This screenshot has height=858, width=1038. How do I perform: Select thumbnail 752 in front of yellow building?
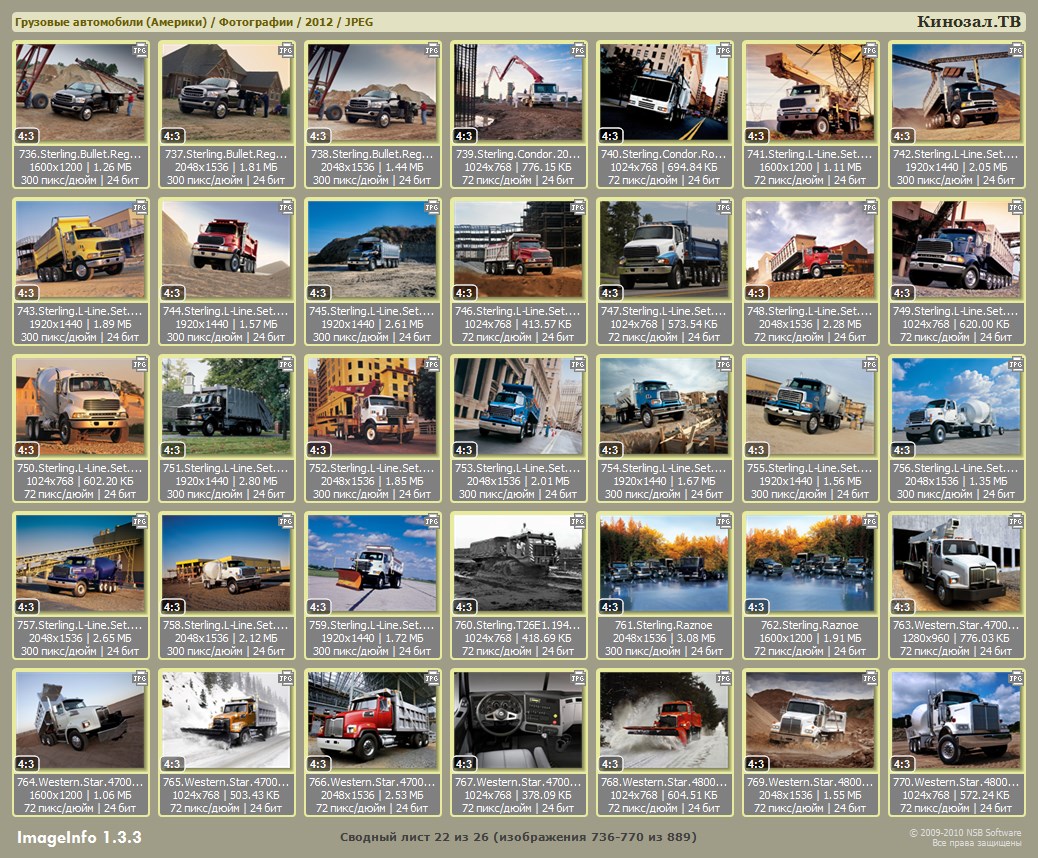pos(372,407)
